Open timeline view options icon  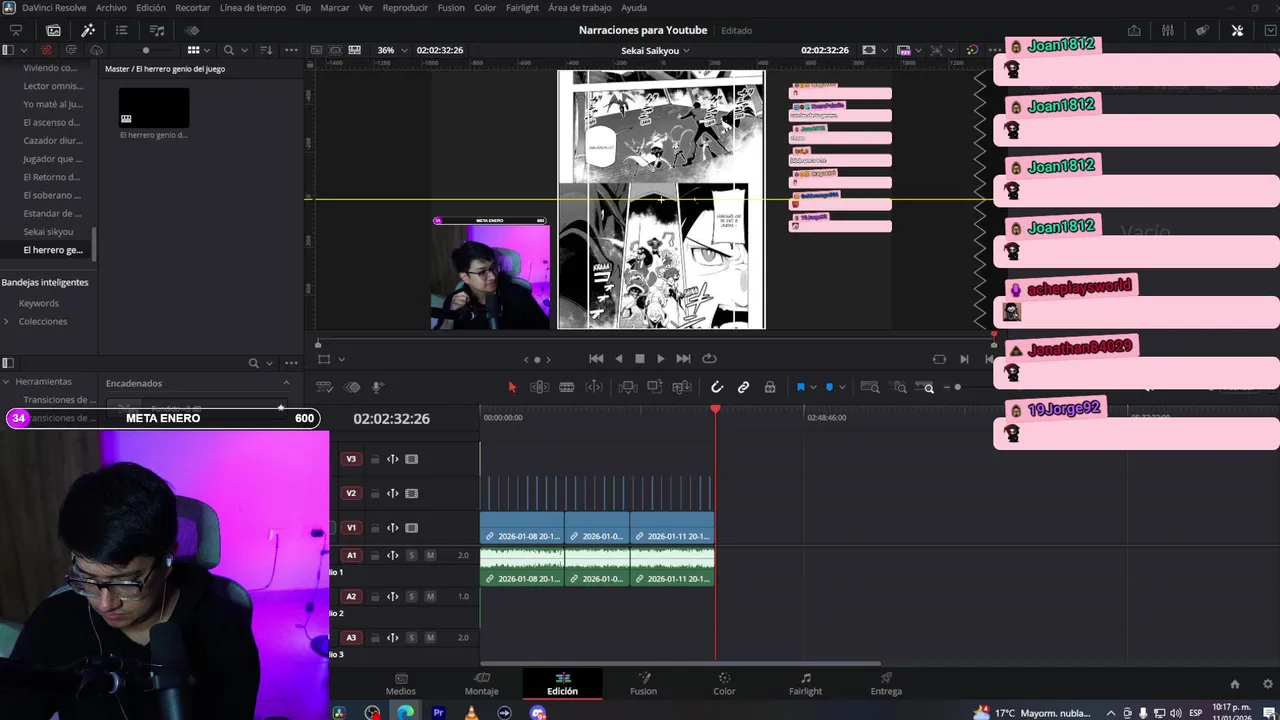coord(324,387)
